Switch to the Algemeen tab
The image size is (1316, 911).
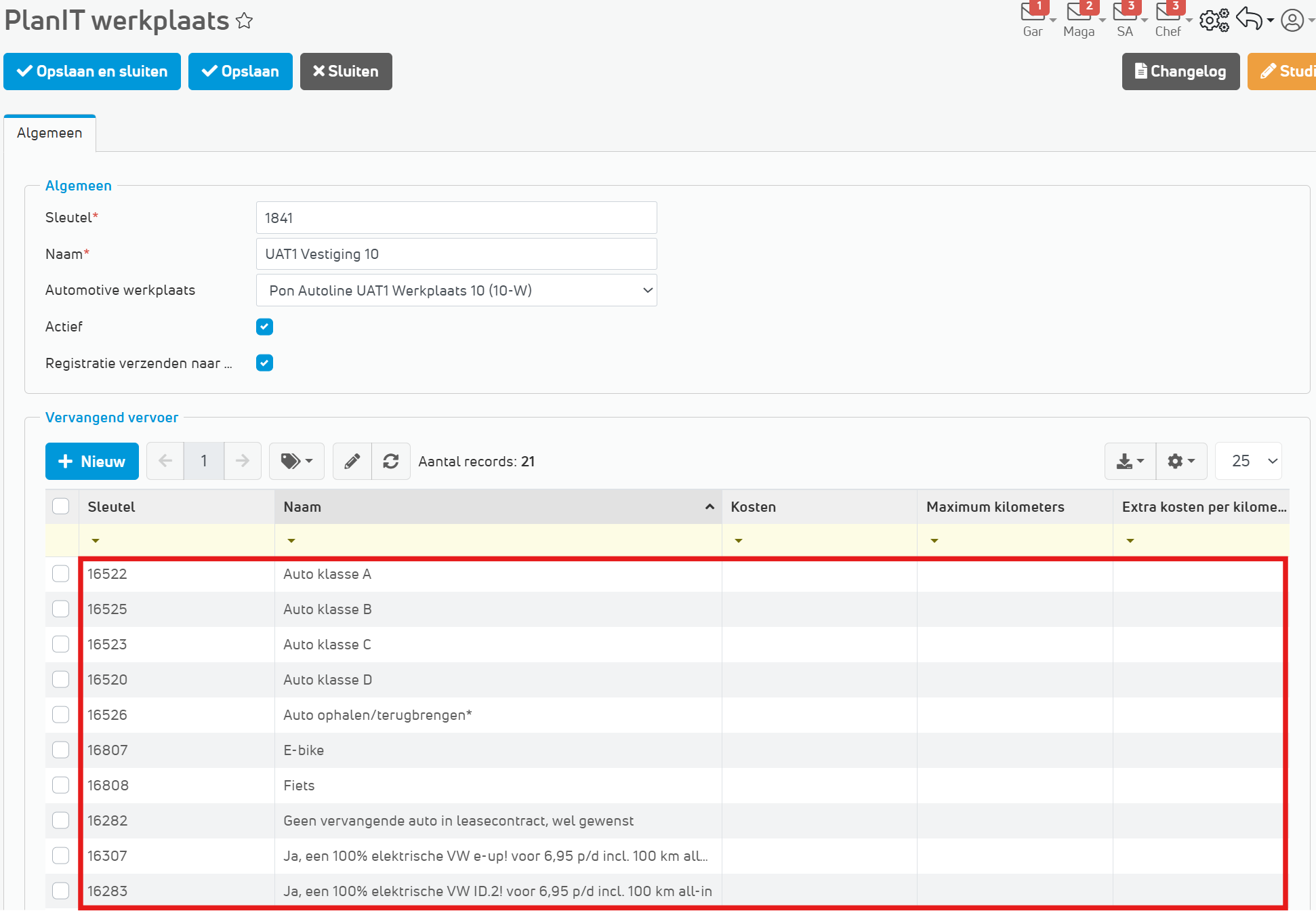pyautogui.click(x=49, y=133)
